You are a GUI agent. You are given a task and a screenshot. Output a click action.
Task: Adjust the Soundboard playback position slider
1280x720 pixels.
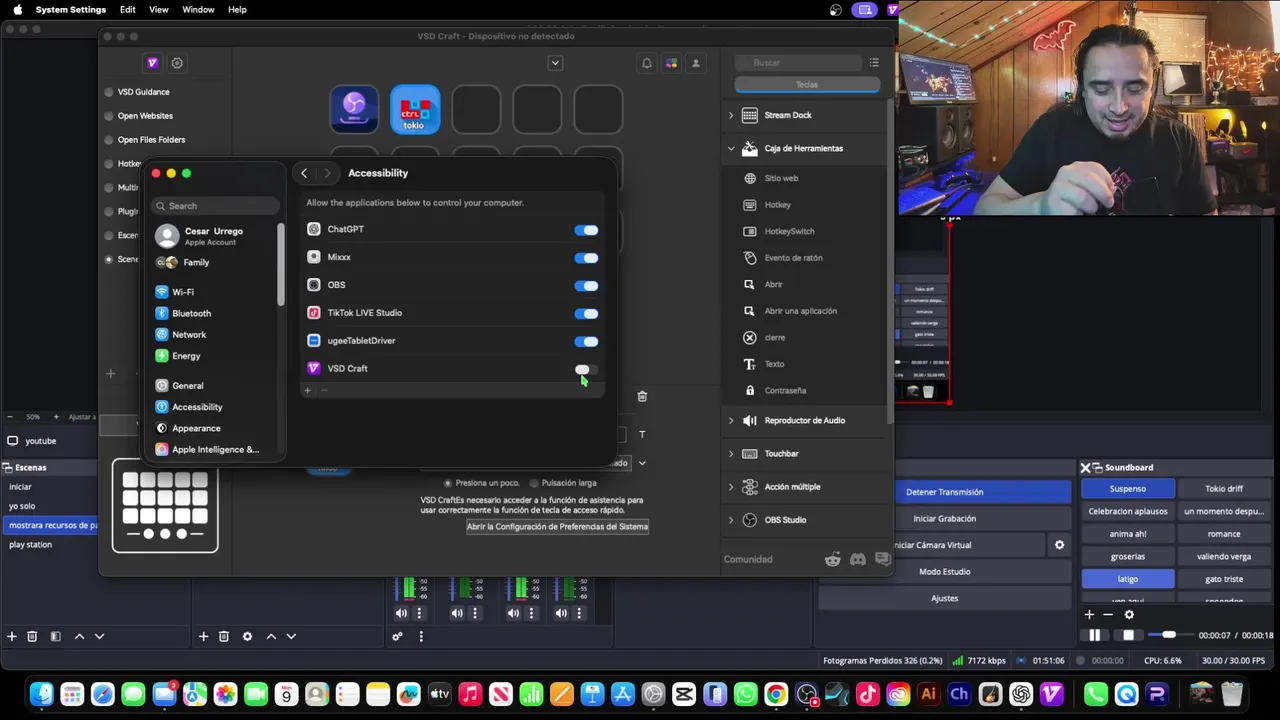click(1168, 635)
